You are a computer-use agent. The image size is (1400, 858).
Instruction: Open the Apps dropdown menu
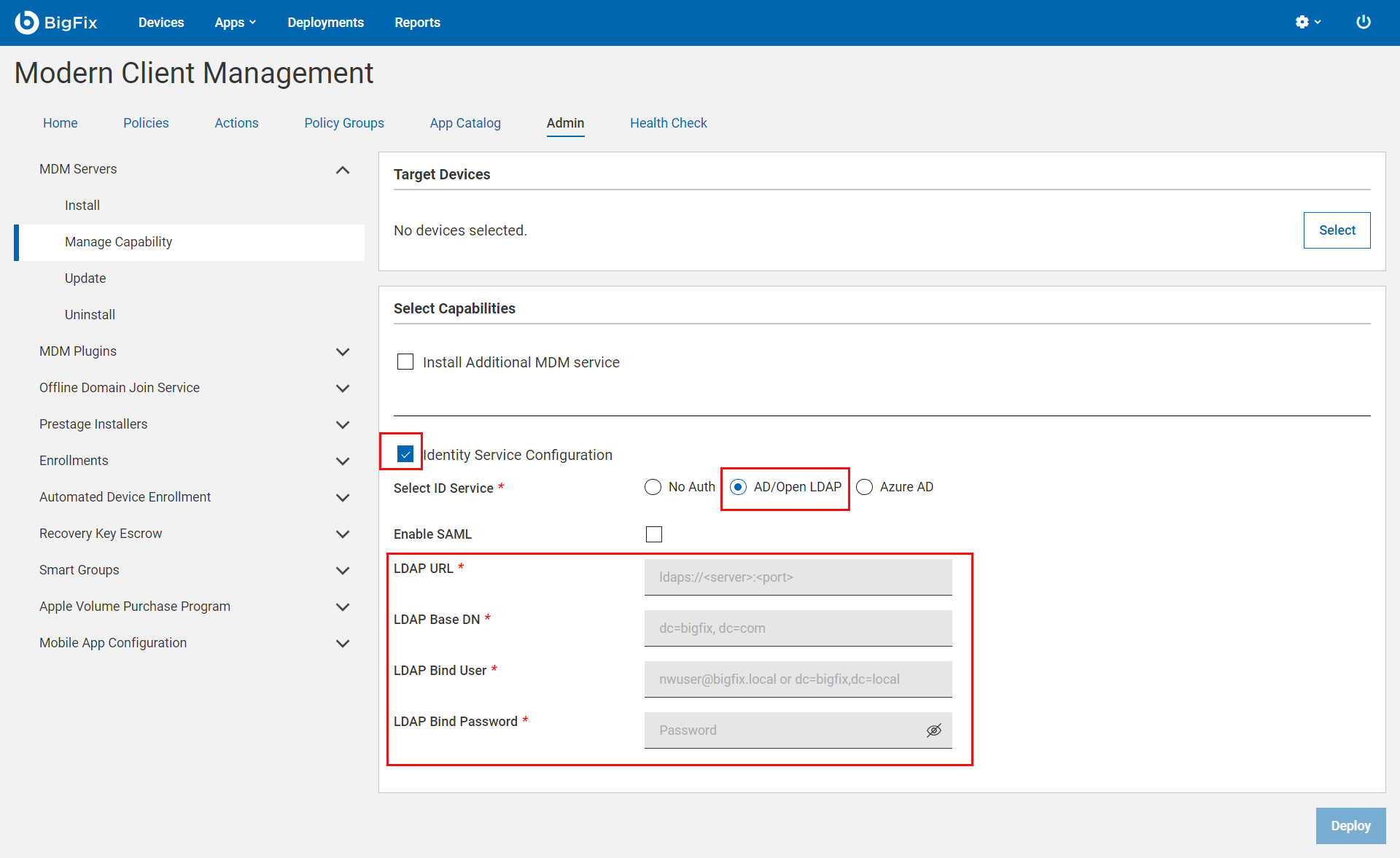(236, 23)
